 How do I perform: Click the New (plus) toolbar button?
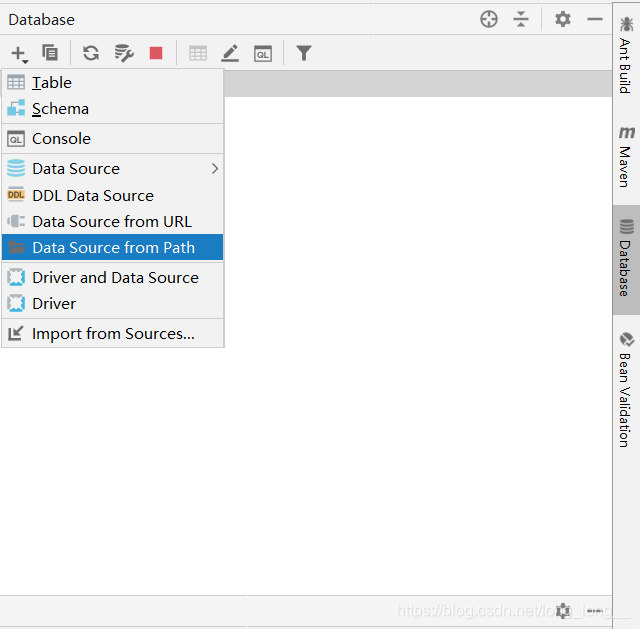pos(19,53)
